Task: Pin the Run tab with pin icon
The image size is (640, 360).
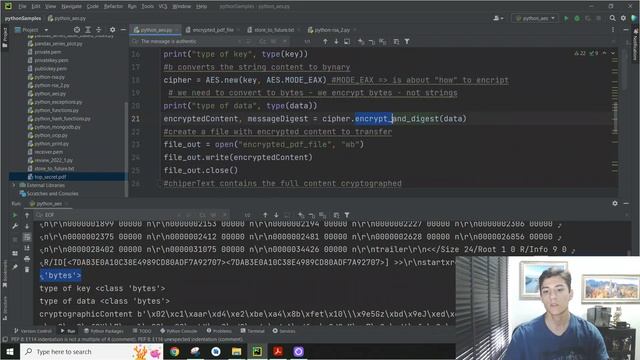Action: tap(15, 267)
